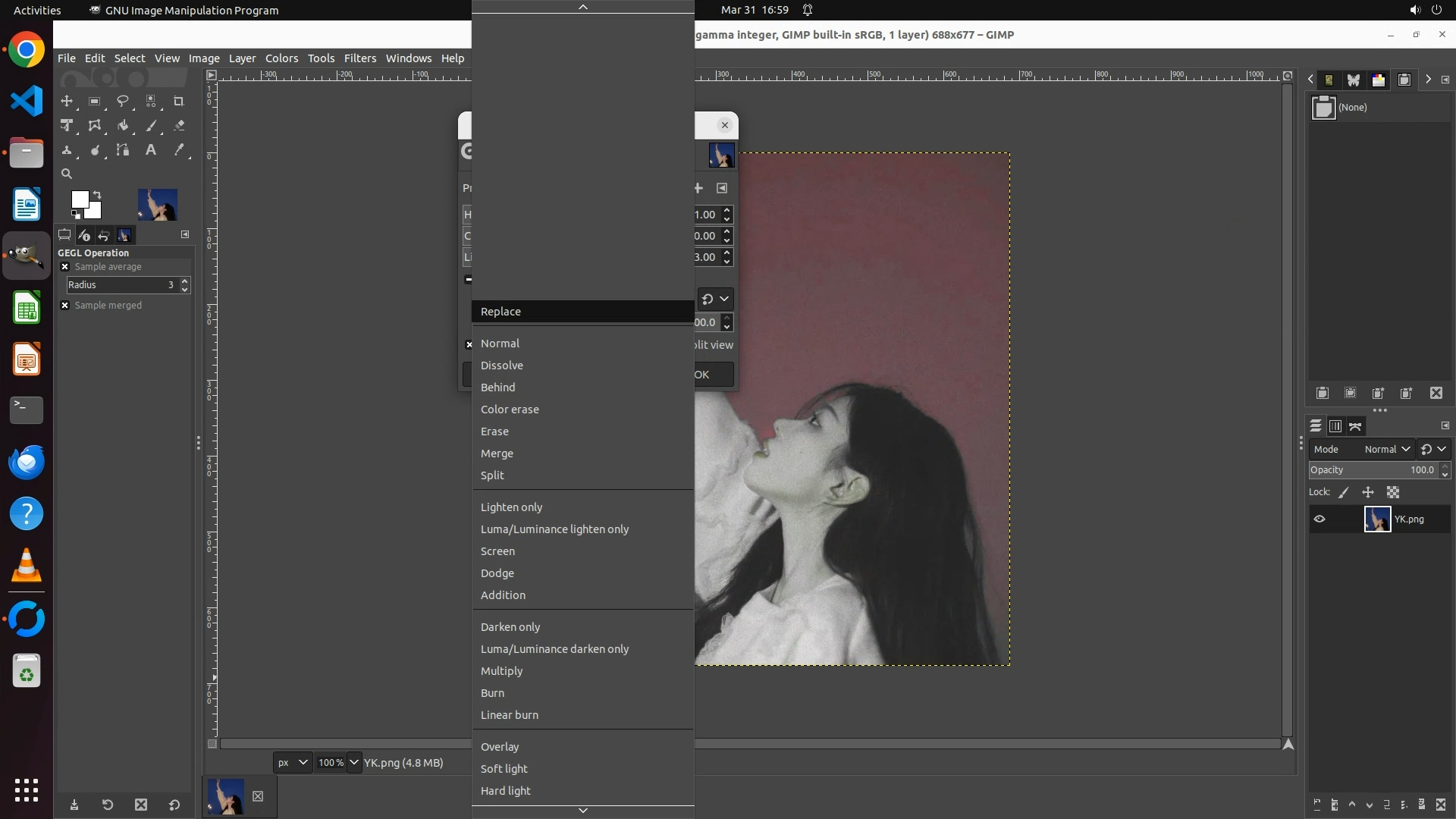Screen dimensions: 1456x819
Task: Toggle the Sample merged checkbox
Action: coord(64,306)
